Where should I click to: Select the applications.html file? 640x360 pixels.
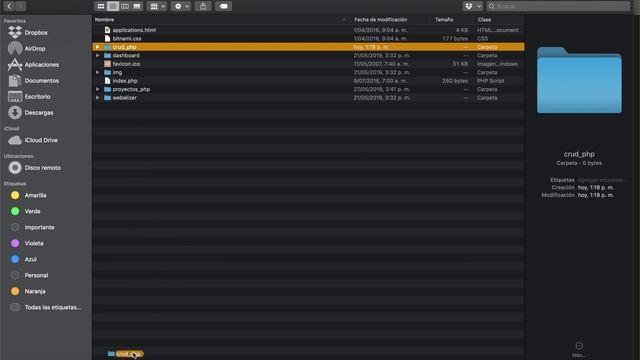(308, 30)
